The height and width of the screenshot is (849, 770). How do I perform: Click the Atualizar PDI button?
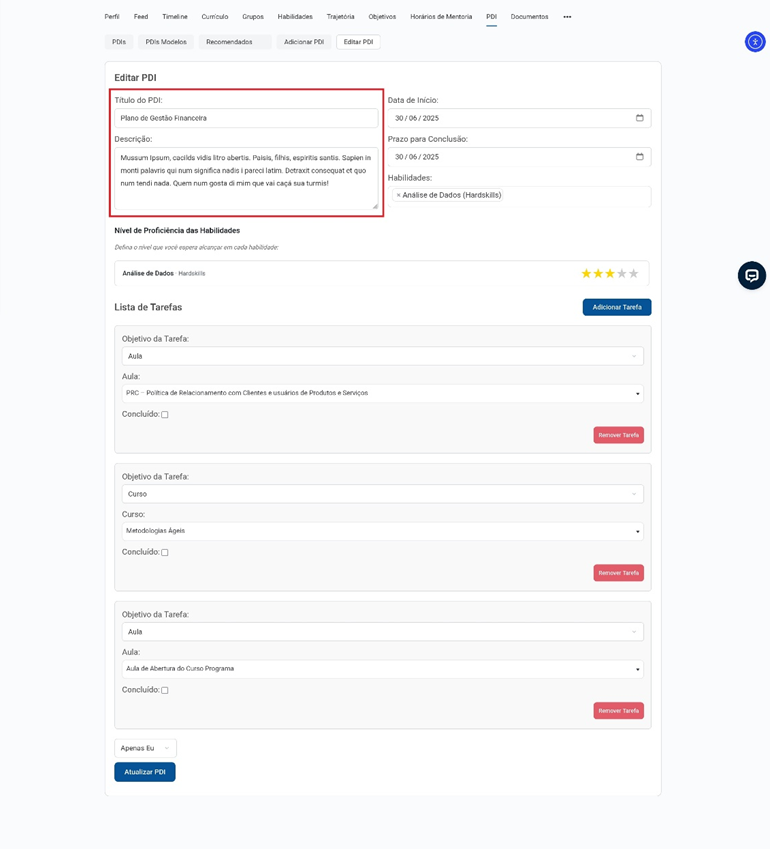(145, 772)
